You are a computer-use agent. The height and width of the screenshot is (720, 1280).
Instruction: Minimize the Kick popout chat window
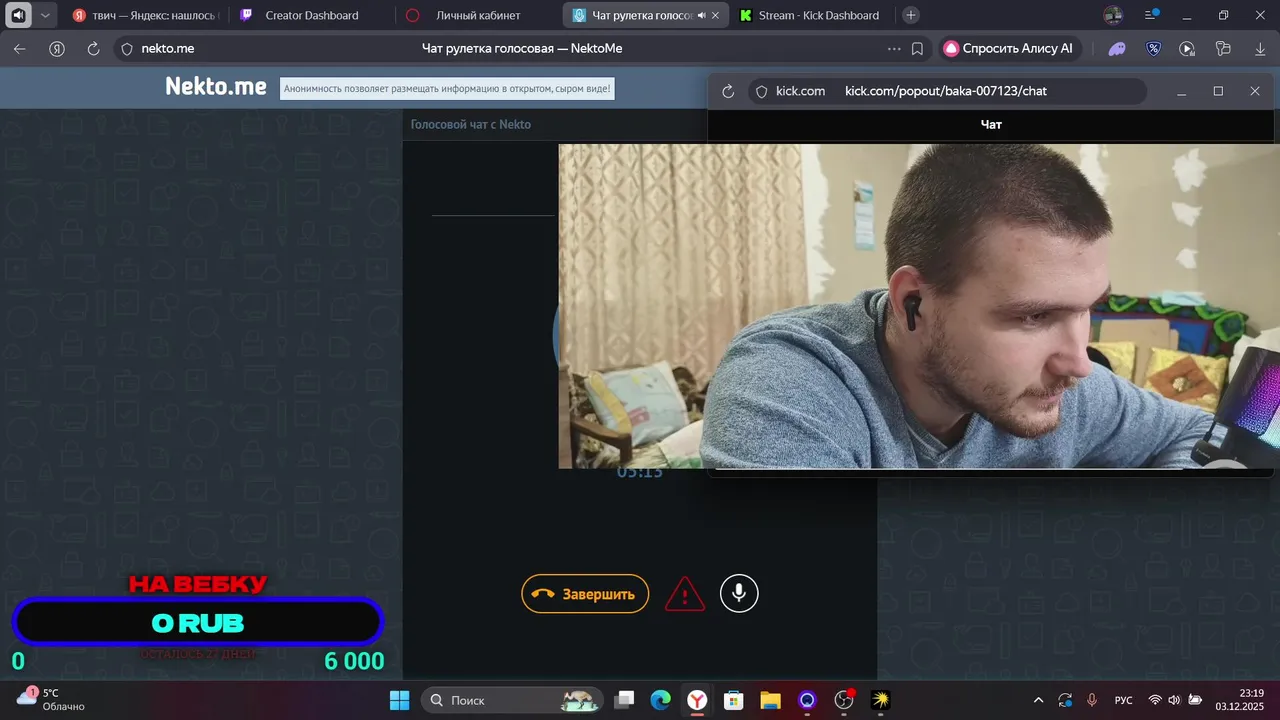1182,91
